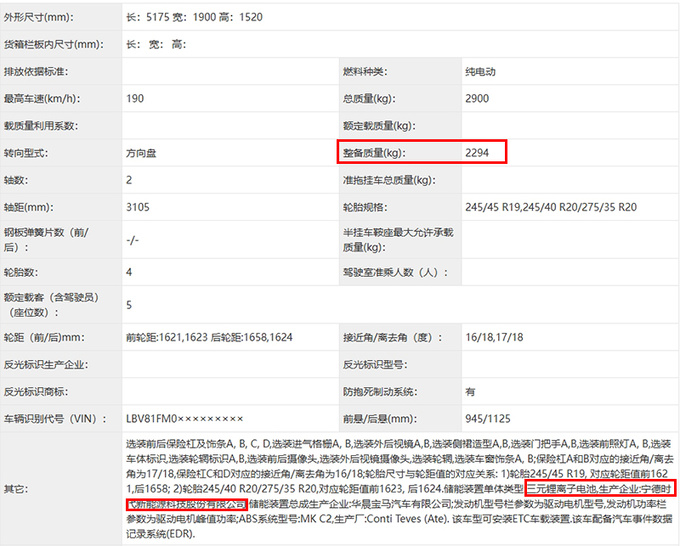Select the seating capacity value 5

[x=129, y=305]
